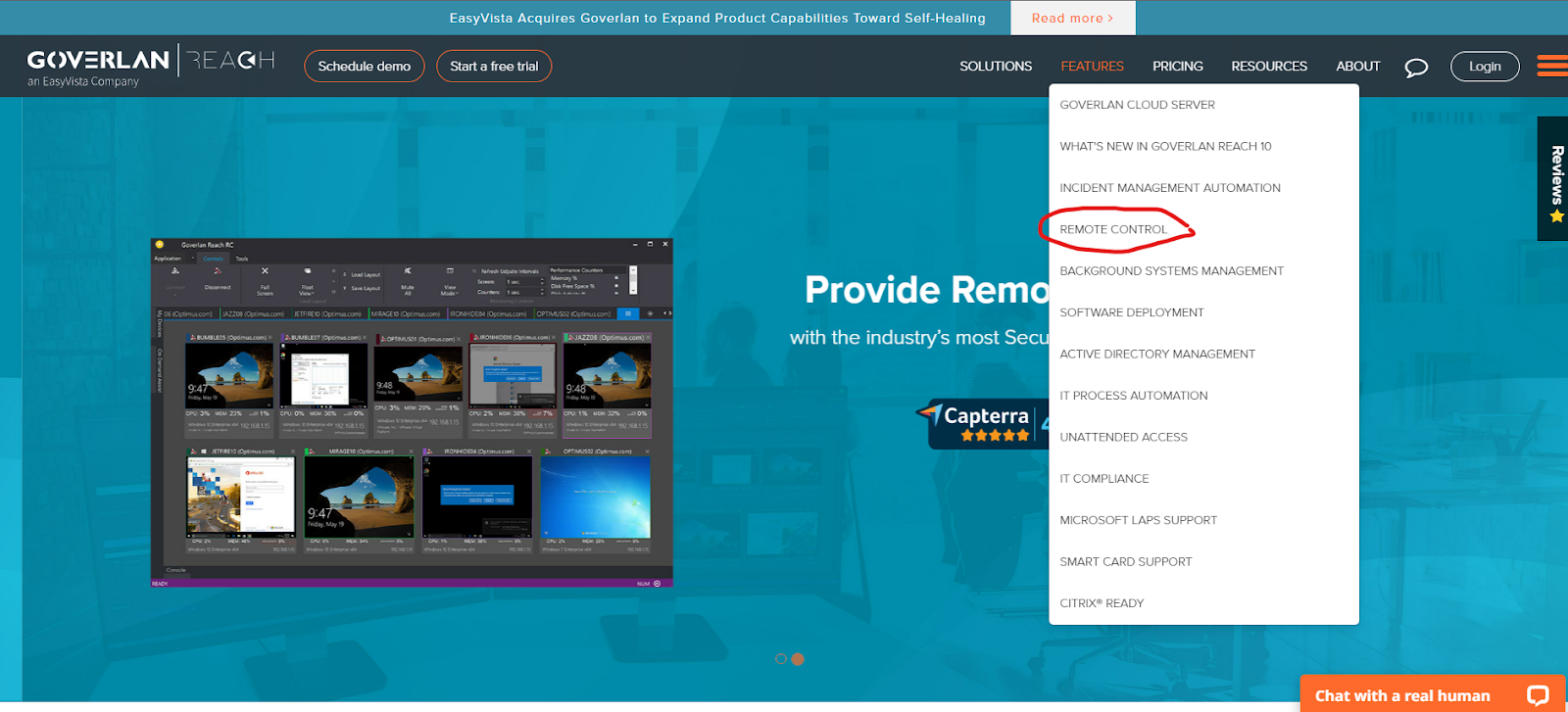The image size is (1568, 712).
Task: Select Smart Card Support
Action: (1126, 562)
